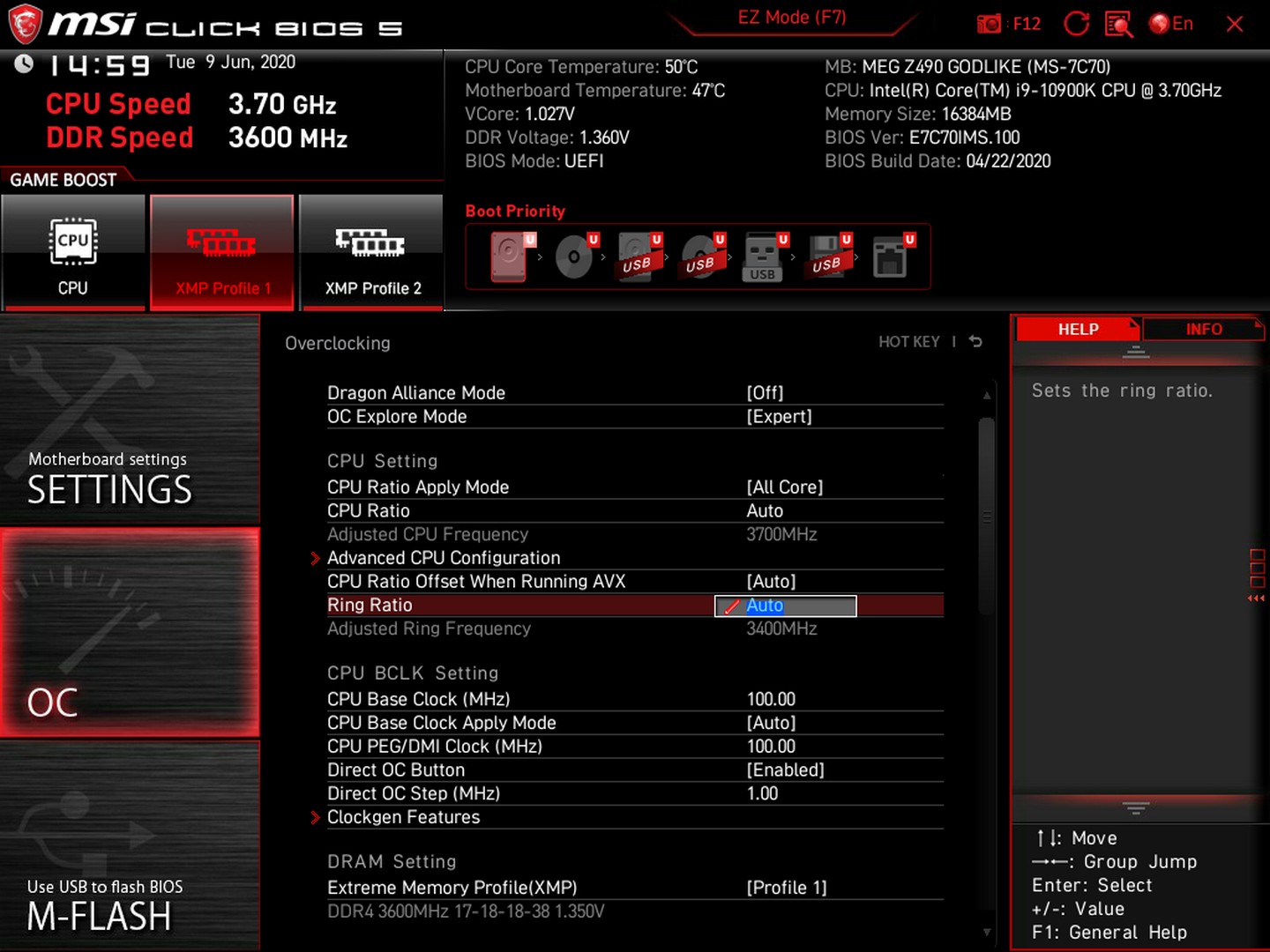Open the OC section in sidebar

130,633
